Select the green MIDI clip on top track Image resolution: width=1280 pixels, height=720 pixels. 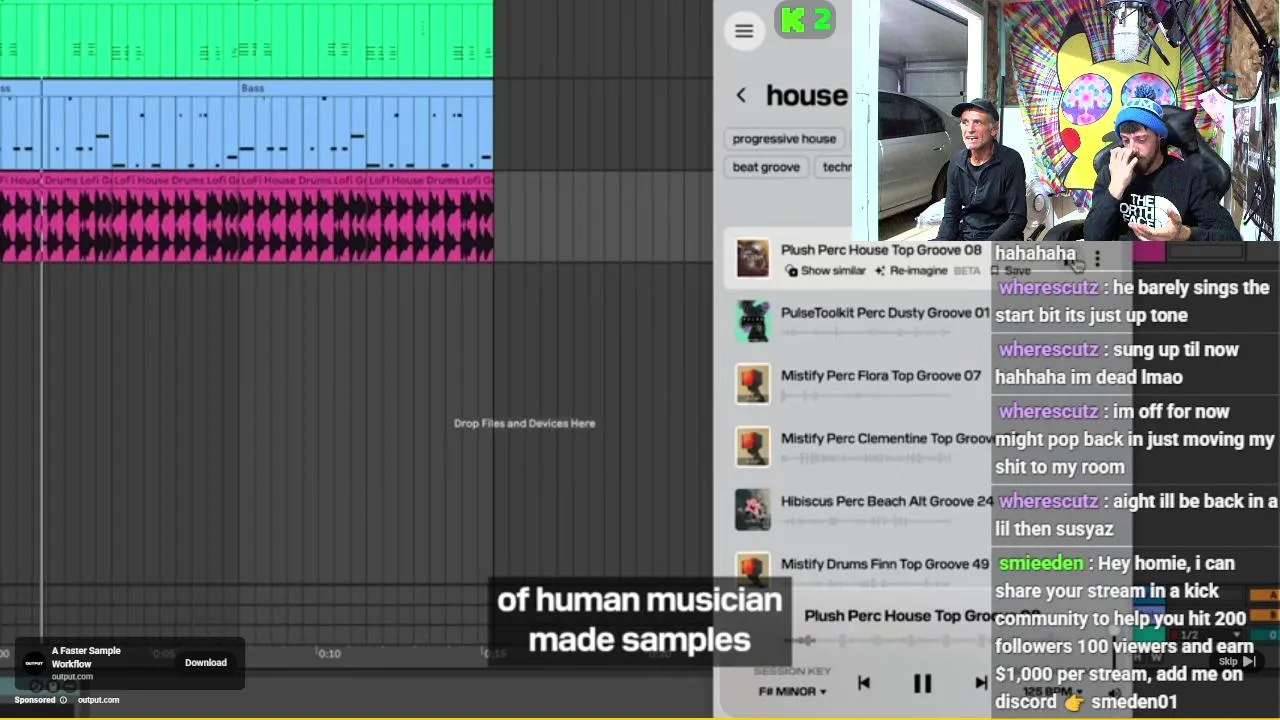(x=246, y=38)
